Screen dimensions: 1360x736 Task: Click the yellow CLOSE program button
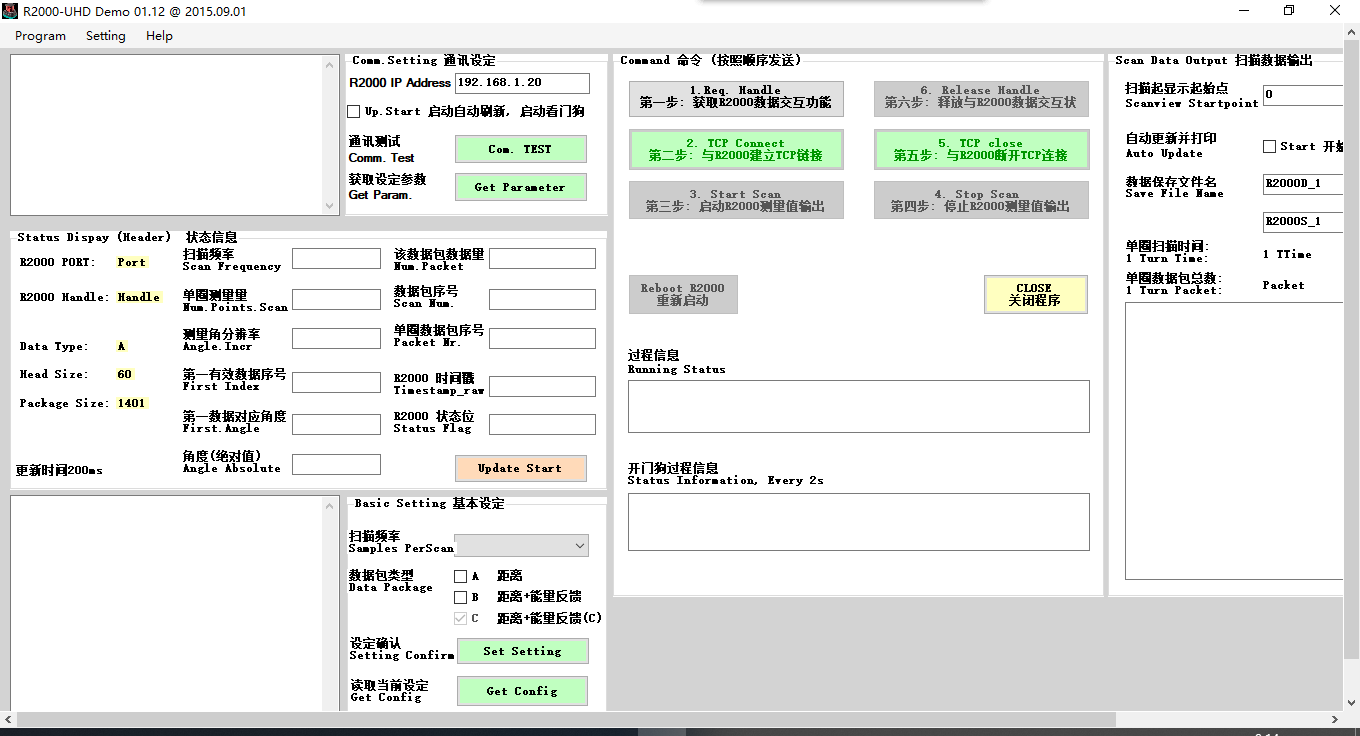click(x=1035, y=294)
